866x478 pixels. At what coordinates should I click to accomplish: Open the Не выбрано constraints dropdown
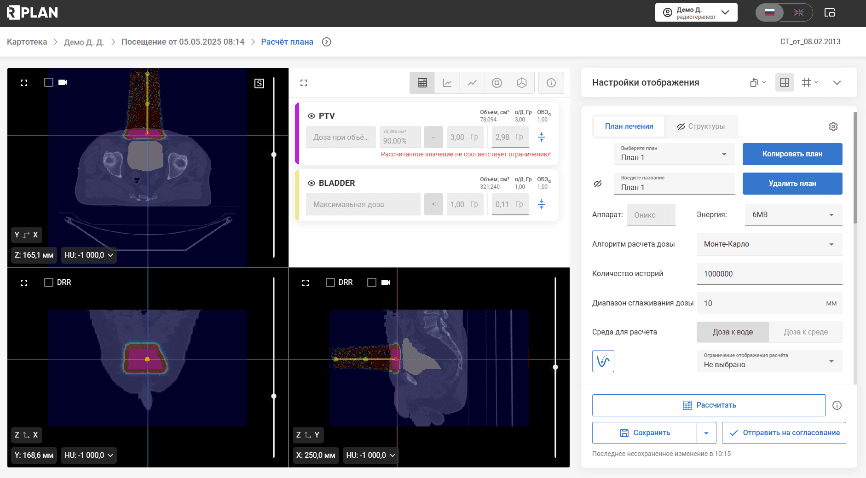click(769, 361)
